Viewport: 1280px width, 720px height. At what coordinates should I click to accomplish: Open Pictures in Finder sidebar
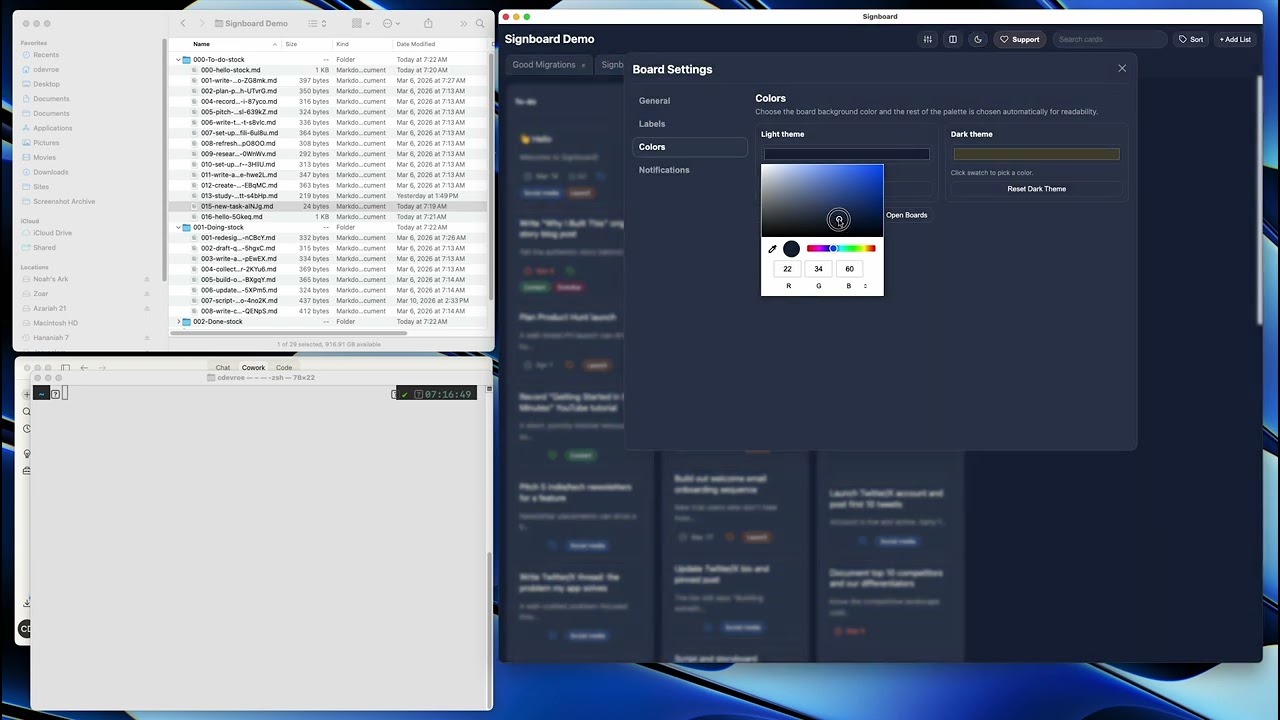[46, 143]
